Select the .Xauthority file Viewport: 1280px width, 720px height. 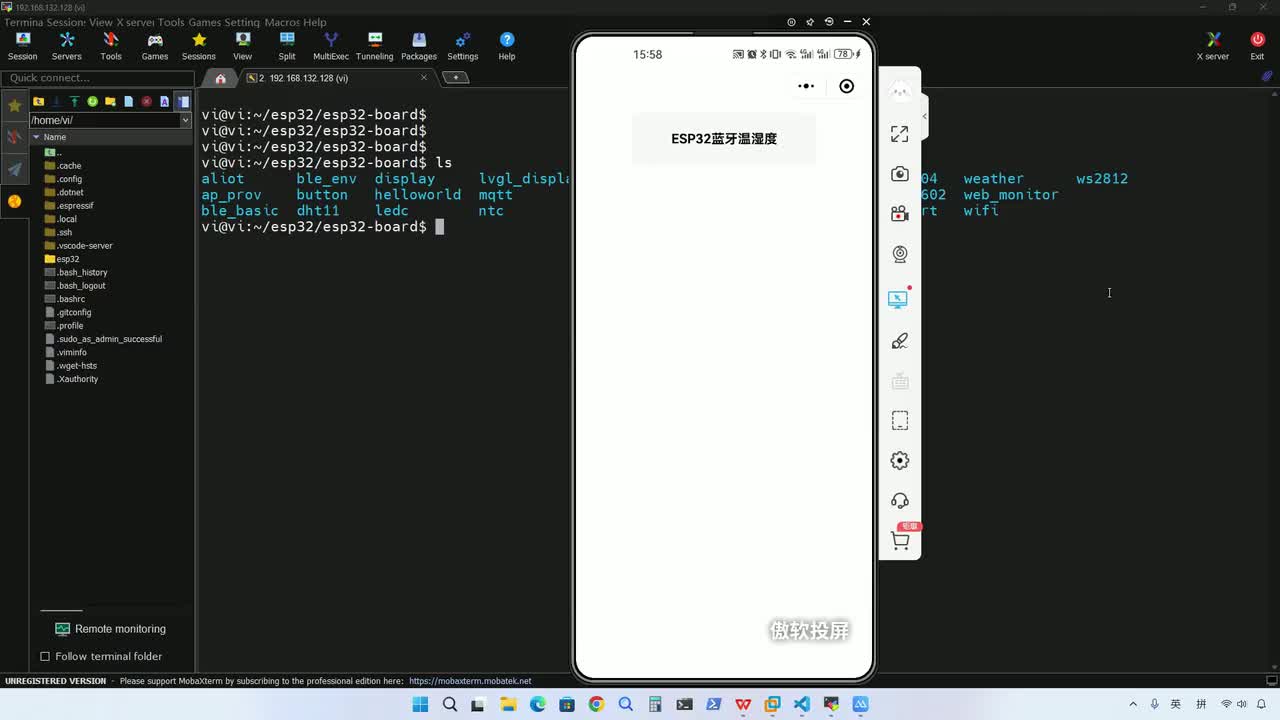click(x=71, y=379)
